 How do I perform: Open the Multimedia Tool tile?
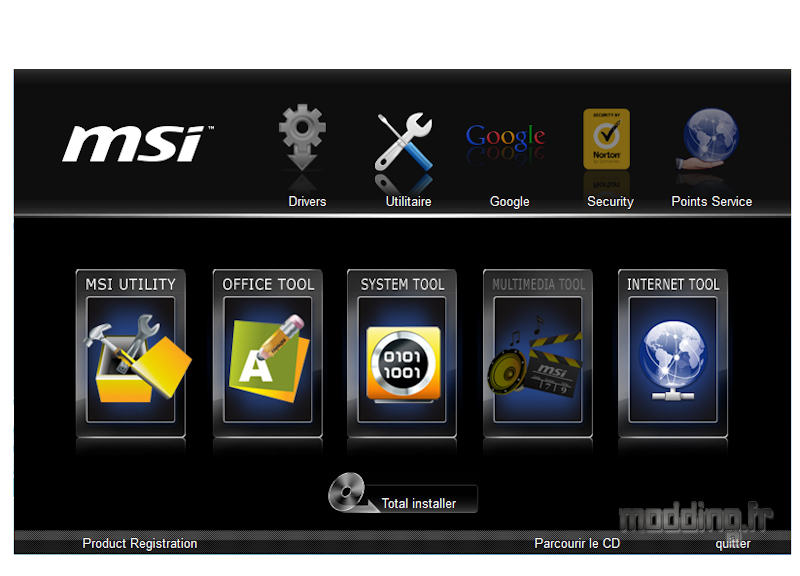pyautogui.click(x=538, y=353)
